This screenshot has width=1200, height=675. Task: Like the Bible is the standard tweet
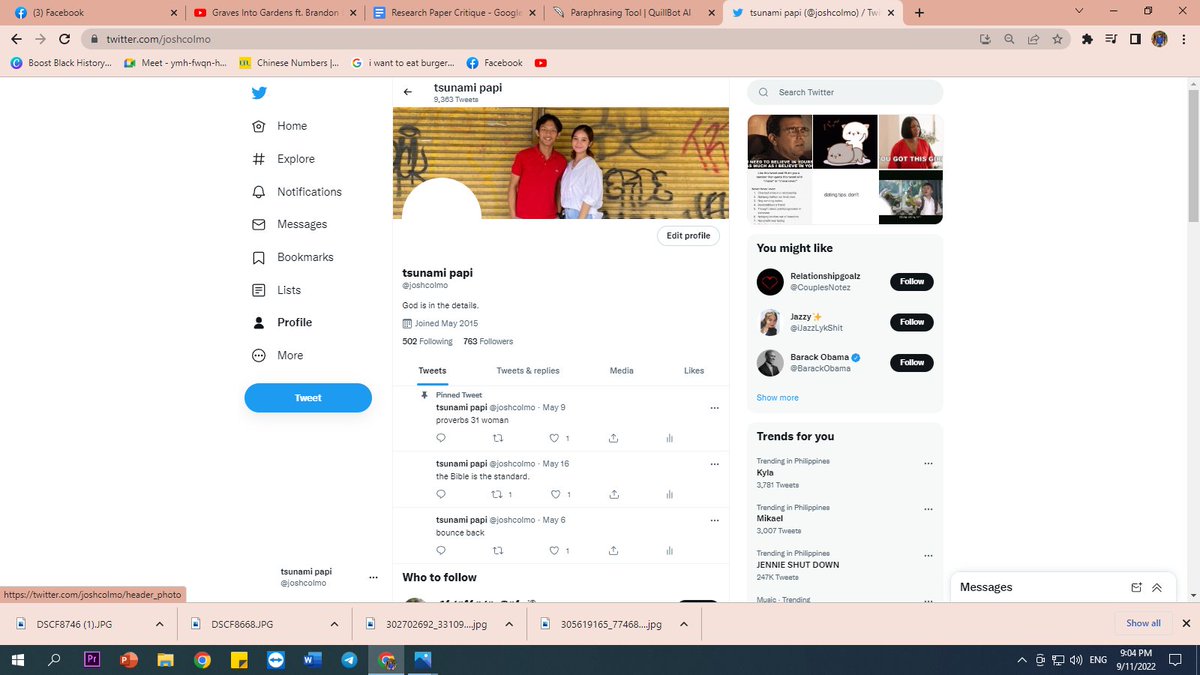coord(555,494)
